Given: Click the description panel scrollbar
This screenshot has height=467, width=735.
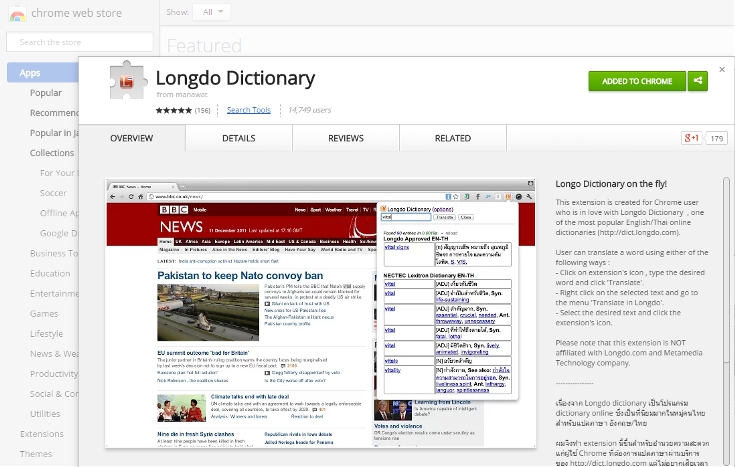Looking at the screenshot, I should 726,272.
